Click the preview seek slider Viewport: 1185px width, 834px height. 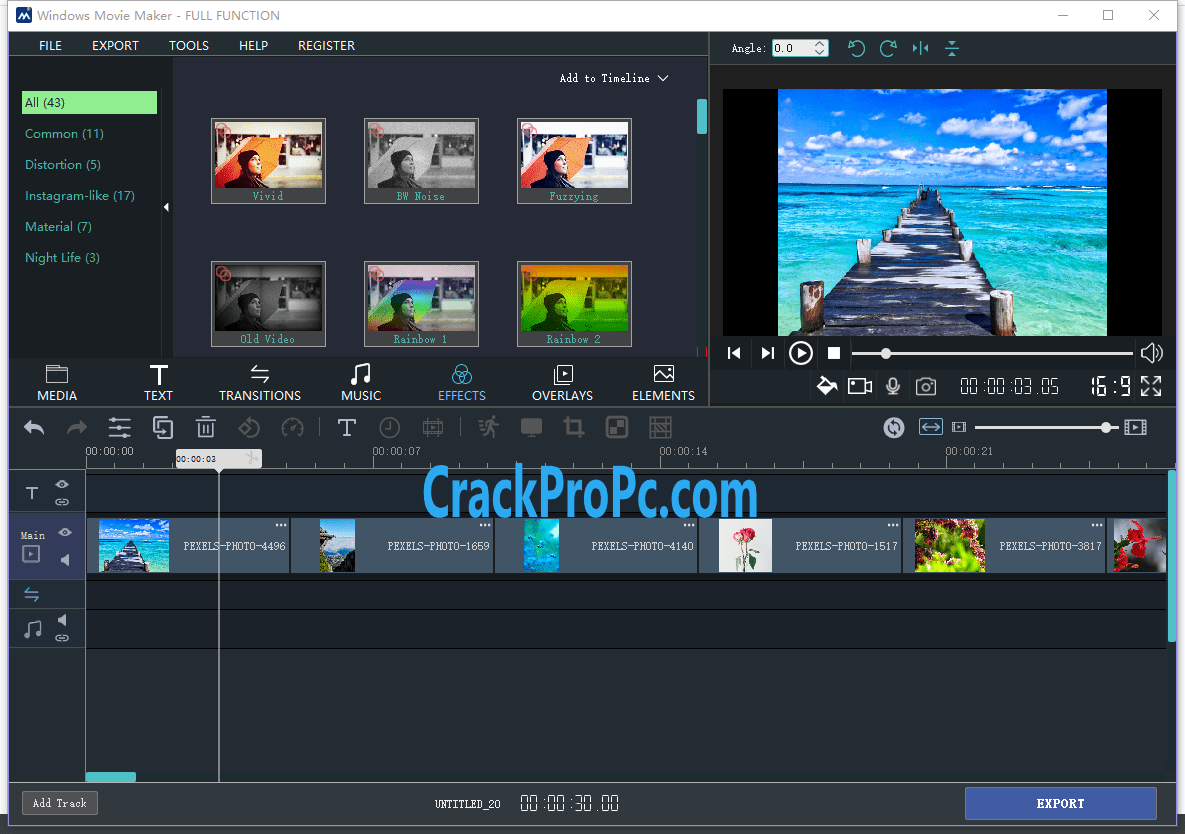(992, 353)
